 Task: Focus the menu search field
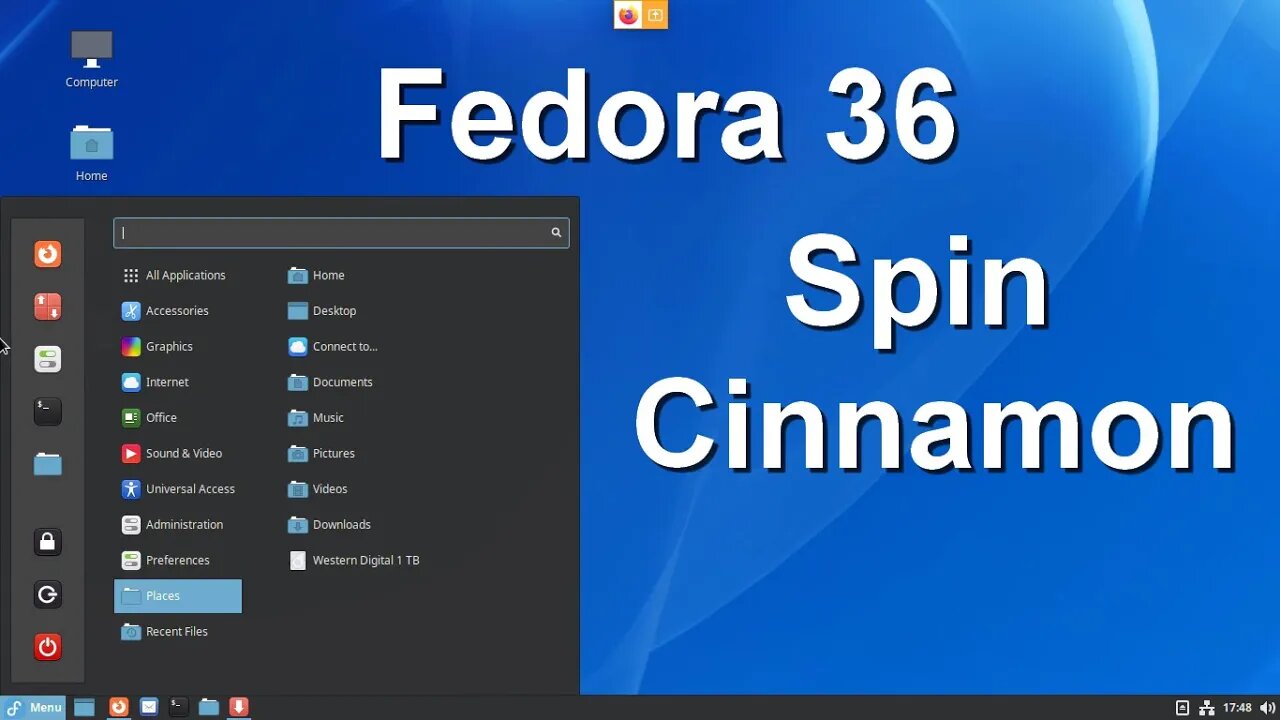[x=341, y=232]
